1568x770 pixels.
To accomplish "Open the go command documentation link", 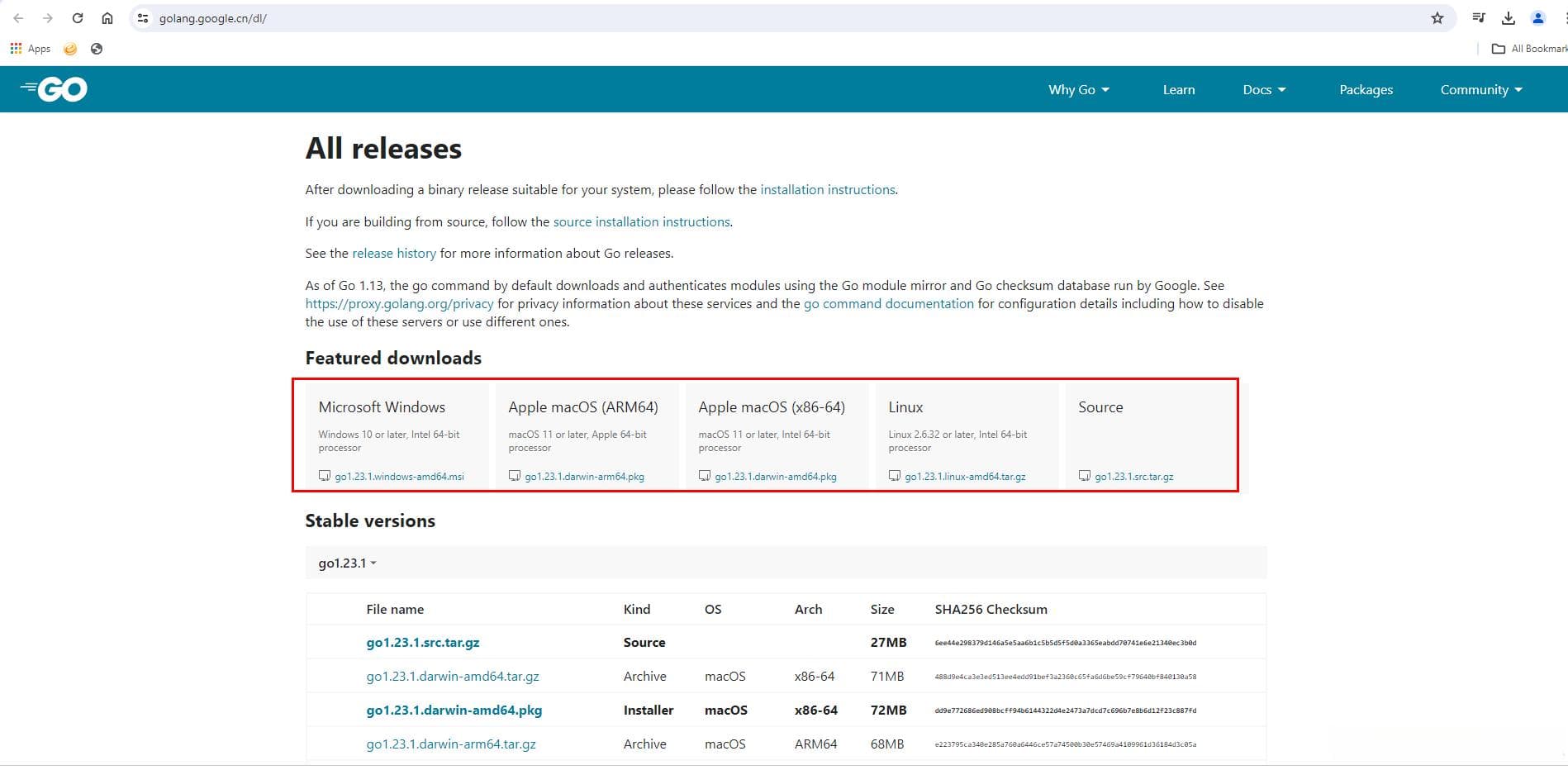I will pyautogui.click(x=889, y=304).
